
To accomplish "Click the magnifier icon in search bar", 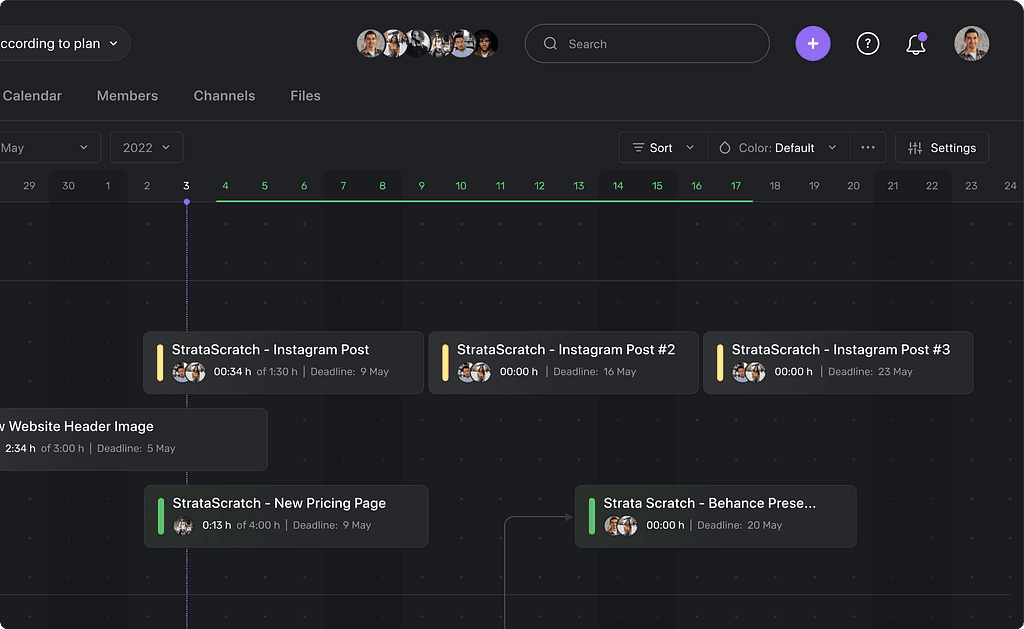I will tap(550, 44).
